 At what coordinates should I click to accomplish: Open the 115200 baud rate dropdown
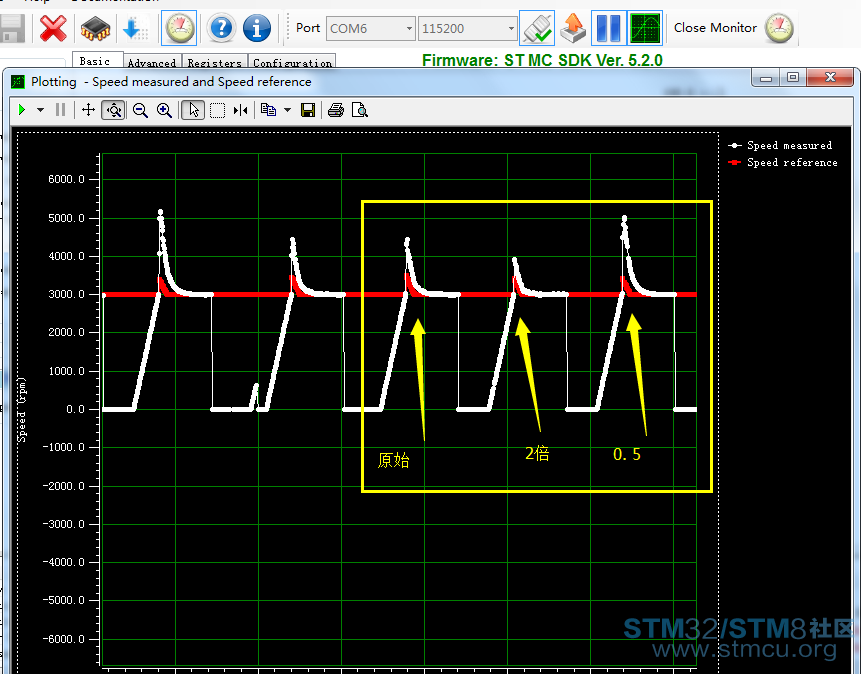pos(467,28)
